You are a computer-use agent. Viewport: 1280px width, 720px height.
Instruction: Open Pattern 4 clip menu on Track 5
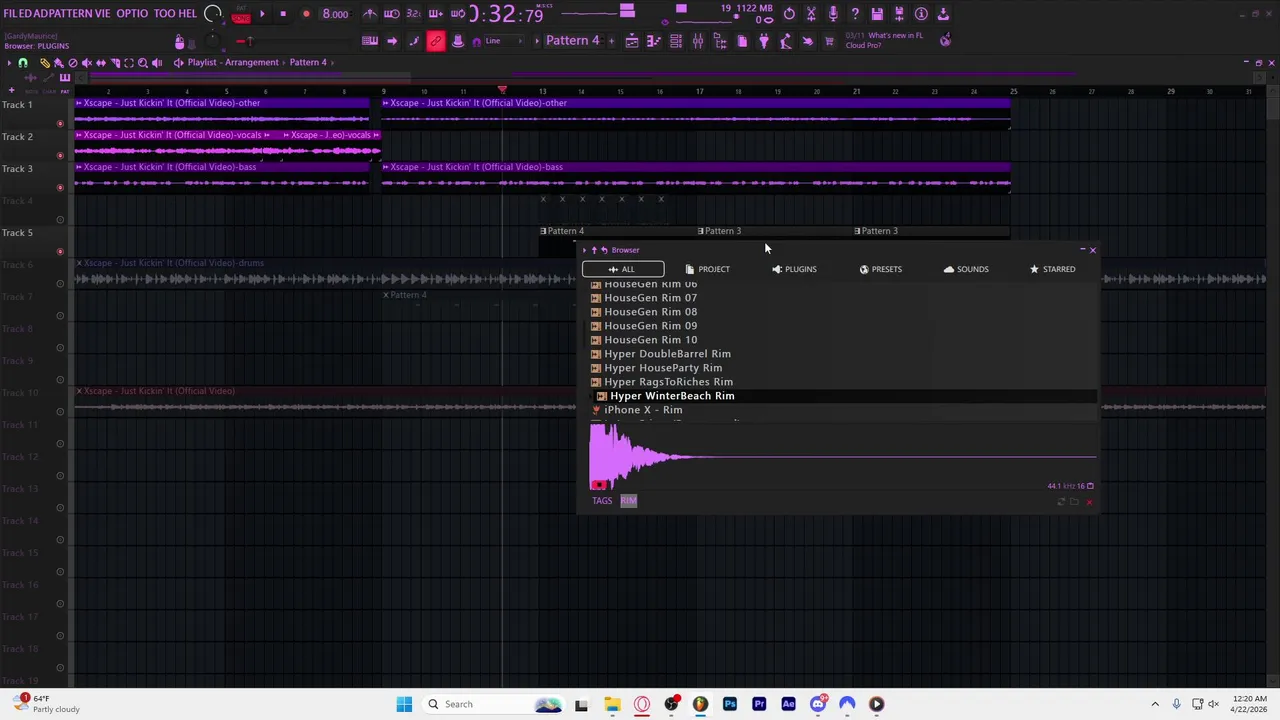click(x=543, y=231)
